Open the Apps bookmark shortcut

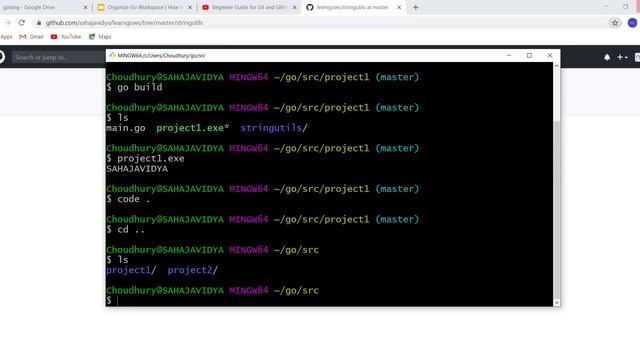[6, 37]
